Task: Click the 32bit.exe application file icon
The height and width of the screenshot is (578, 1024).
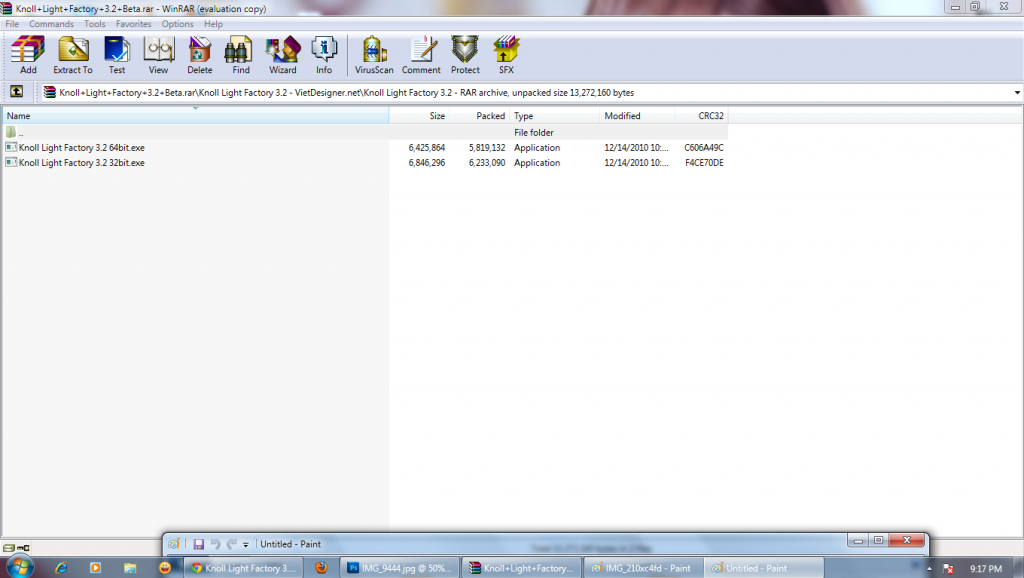Action: (x=11, y=163)
